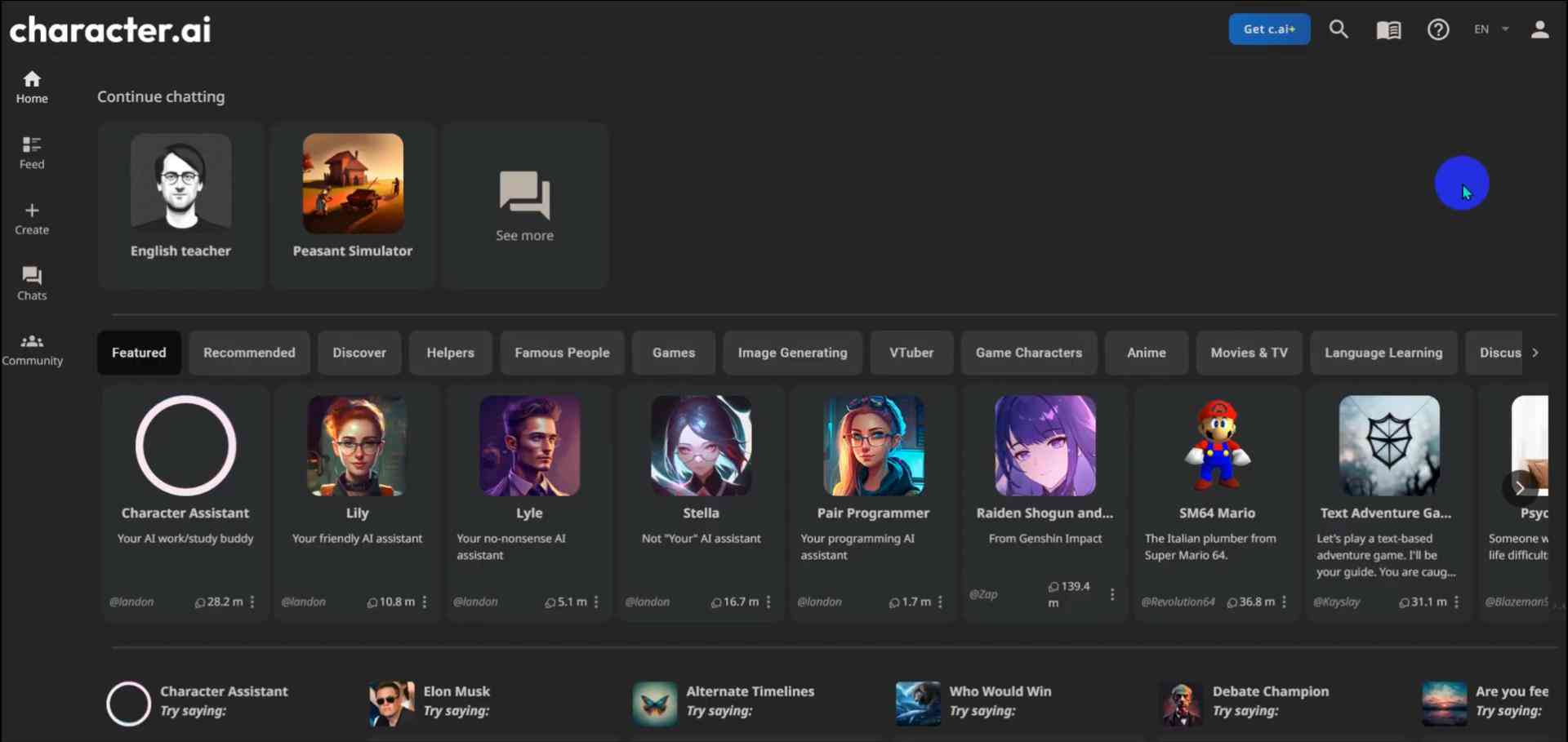Open the Lily character avatar
This screenshot has height=742, width=1568.
point(357,446)
